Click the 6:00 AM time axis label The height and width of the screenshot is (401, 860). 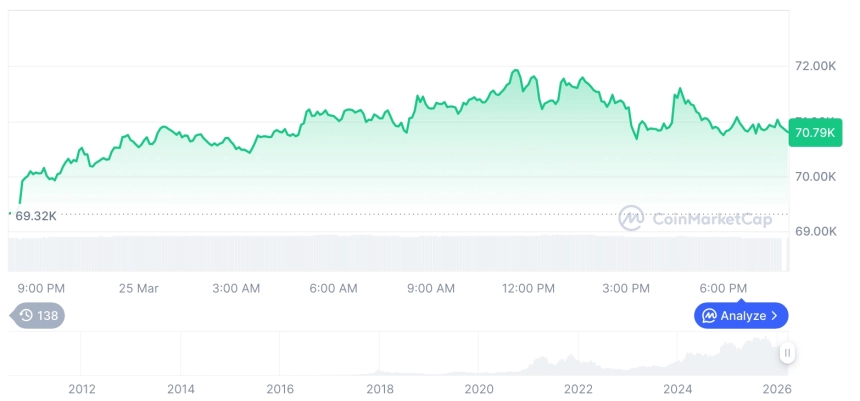(x=333, y=288)
